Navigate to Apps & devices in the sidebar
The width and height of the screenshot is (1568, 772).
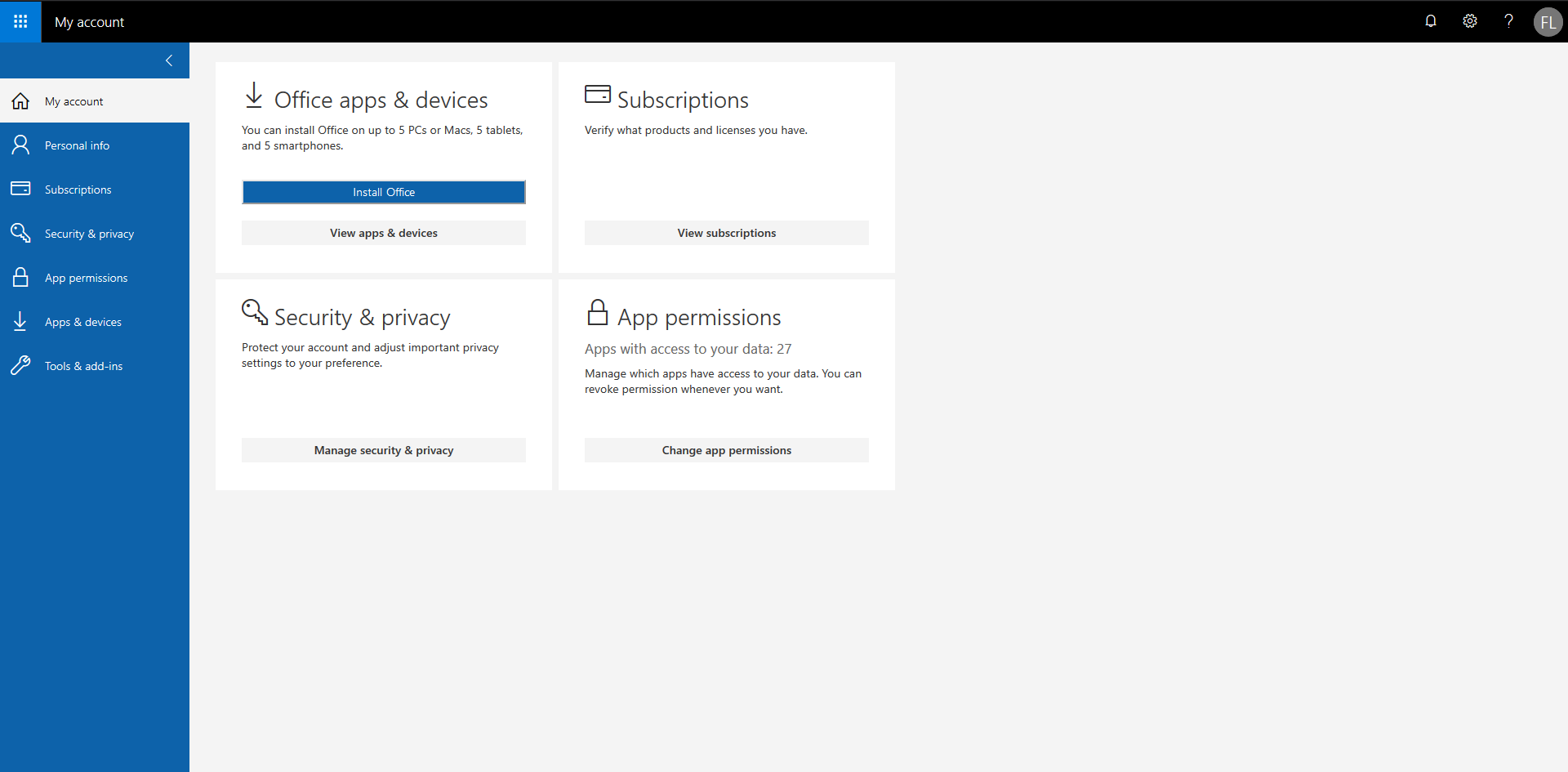coord(82,321)
